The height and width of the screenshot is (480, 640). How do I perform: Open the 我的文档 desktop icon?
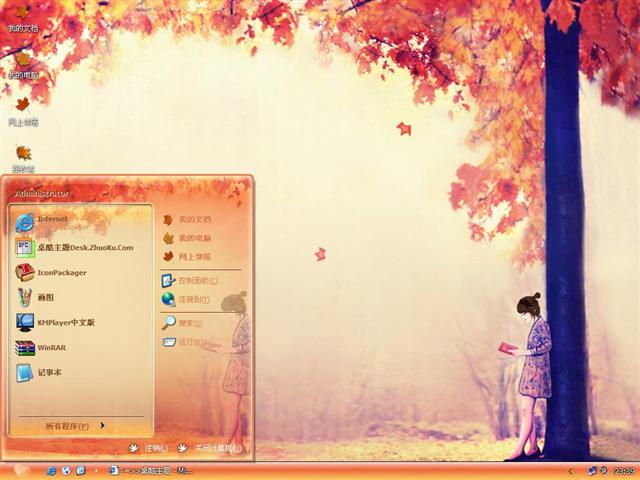[x=23, y=18]
